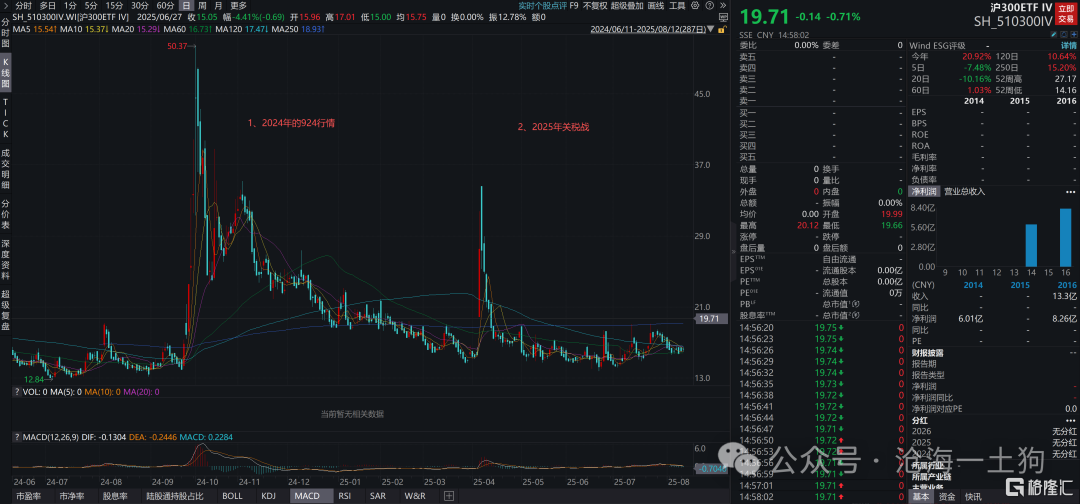Select weekly 周 K-line period
The height and width of the screenshot is (504, 1080).
coord(203,6)
